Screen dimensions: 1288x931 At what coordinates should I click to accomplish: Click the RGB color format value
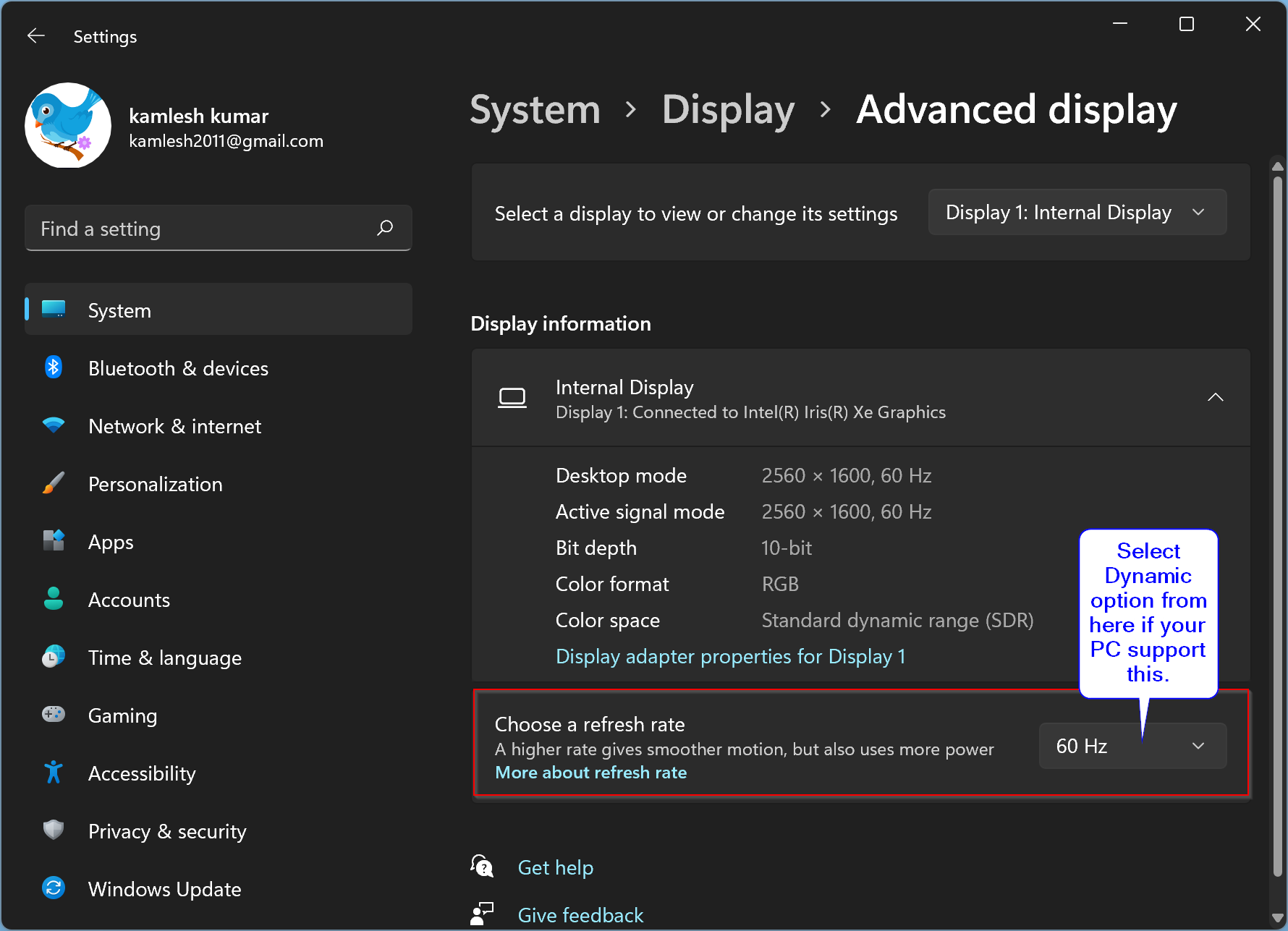click(780, 584)
